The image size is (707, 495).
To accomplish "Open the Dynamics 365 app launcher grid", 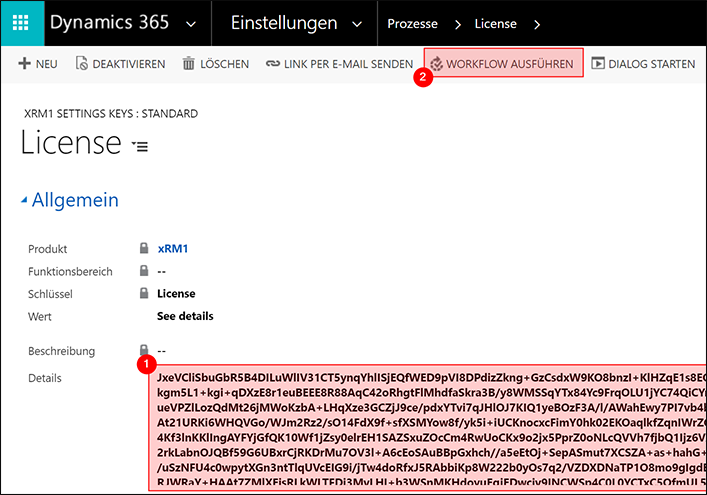I will (20, 23).
